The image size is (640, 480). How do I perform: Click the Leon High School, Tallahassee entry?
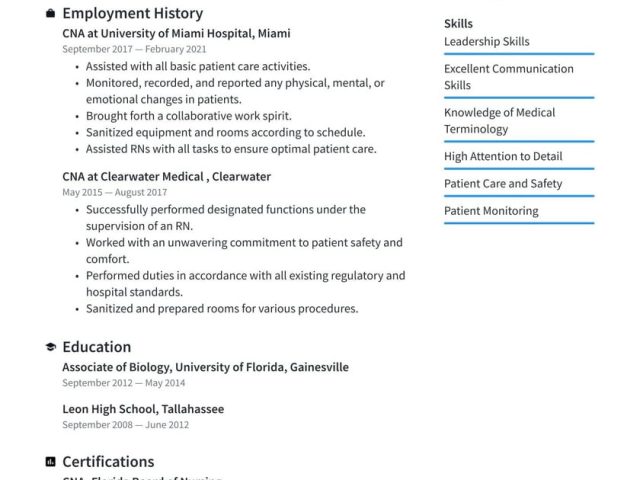point(143,409)
